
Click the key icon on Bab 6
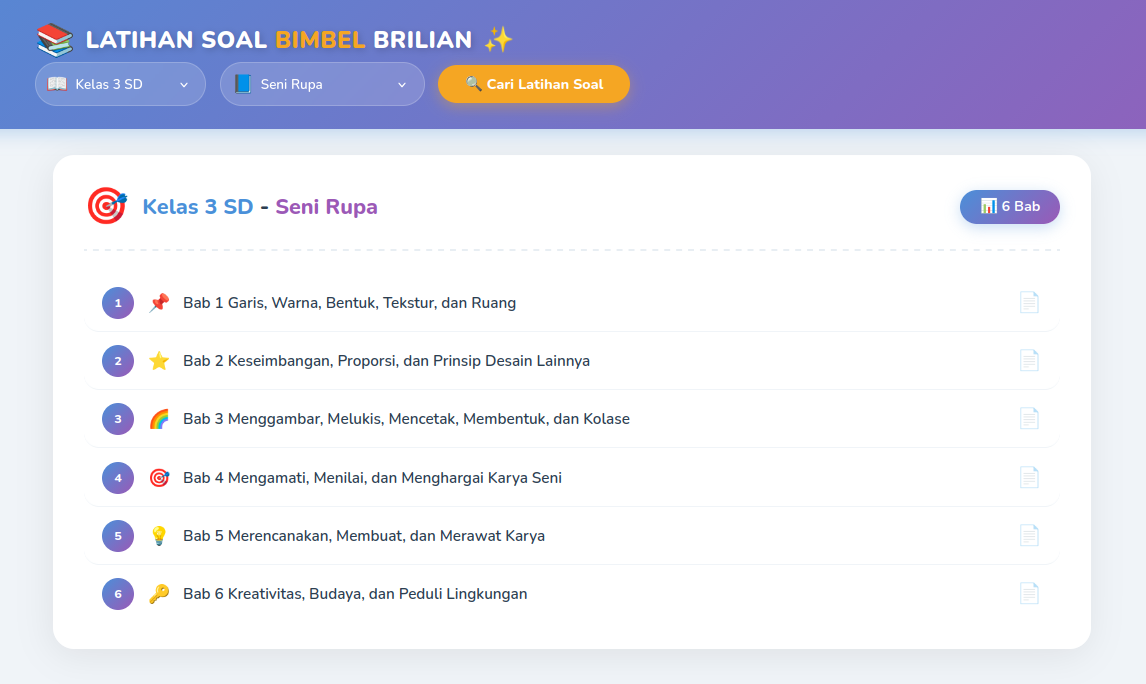[x=159, y=593]
